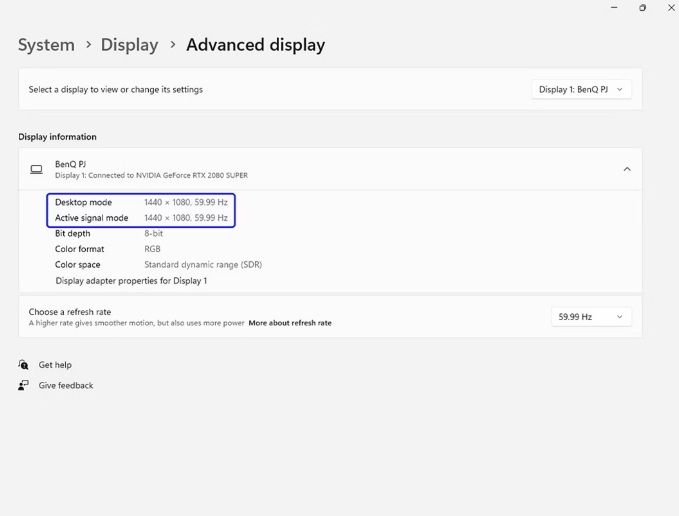
Task: Click the BenQ PJ monitor icon
Action: click(x=36, y=170)
